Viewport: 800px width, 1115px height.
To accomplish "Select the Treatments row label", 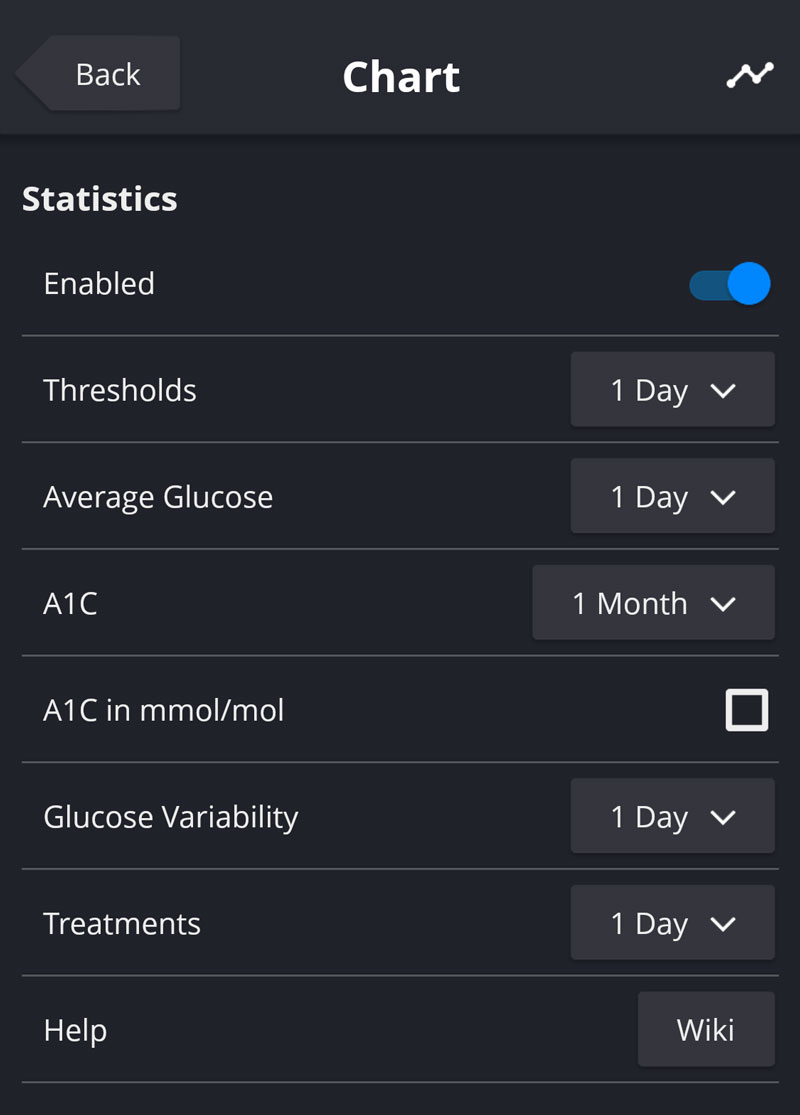I will point(122,924).
